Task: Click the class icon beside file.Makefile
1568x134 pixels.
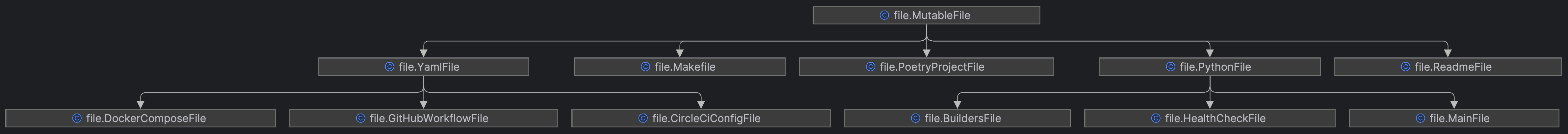Action: [x=645, y=67]
